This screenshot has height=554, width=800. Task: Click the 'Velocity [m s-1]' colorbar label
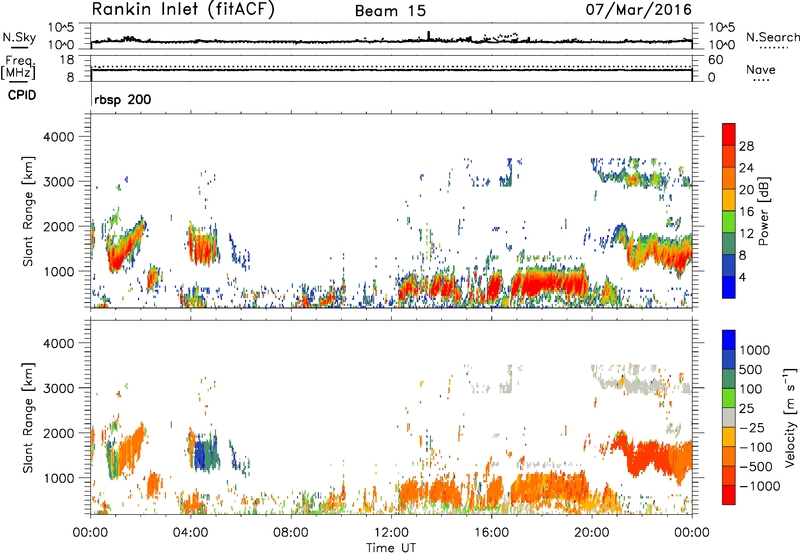791,417
